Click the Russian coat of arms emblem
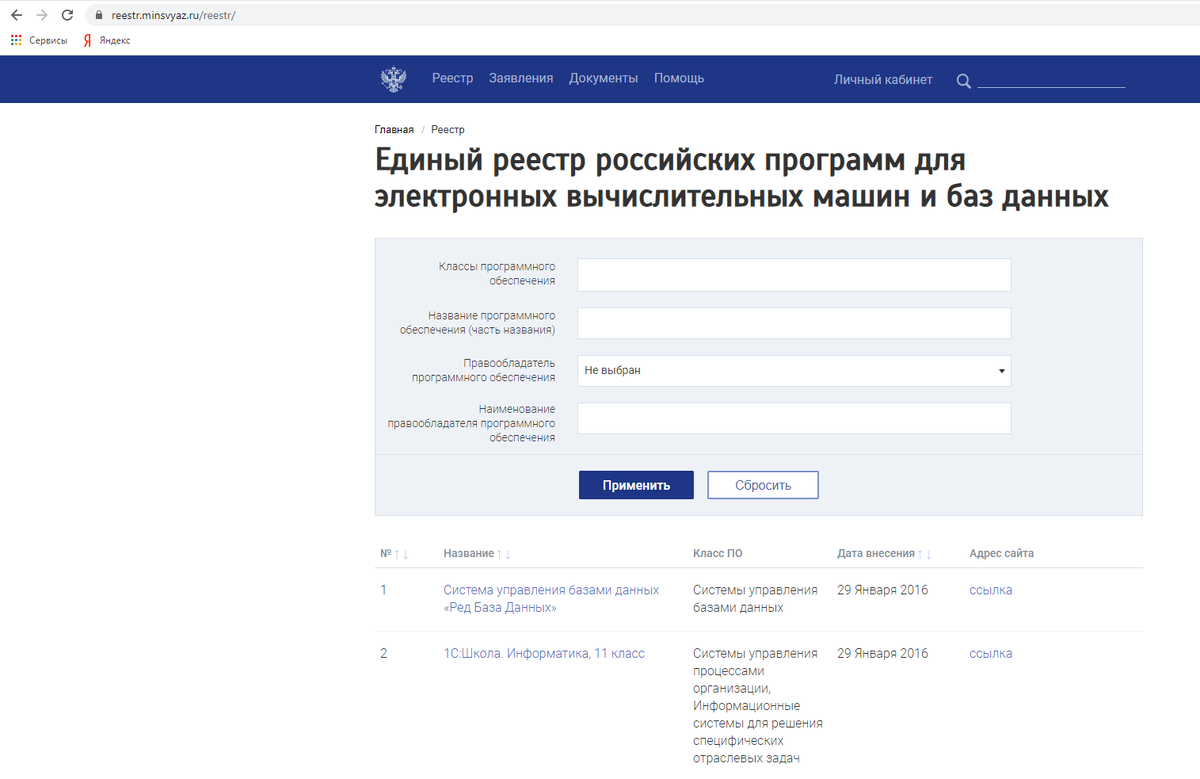 393,78
